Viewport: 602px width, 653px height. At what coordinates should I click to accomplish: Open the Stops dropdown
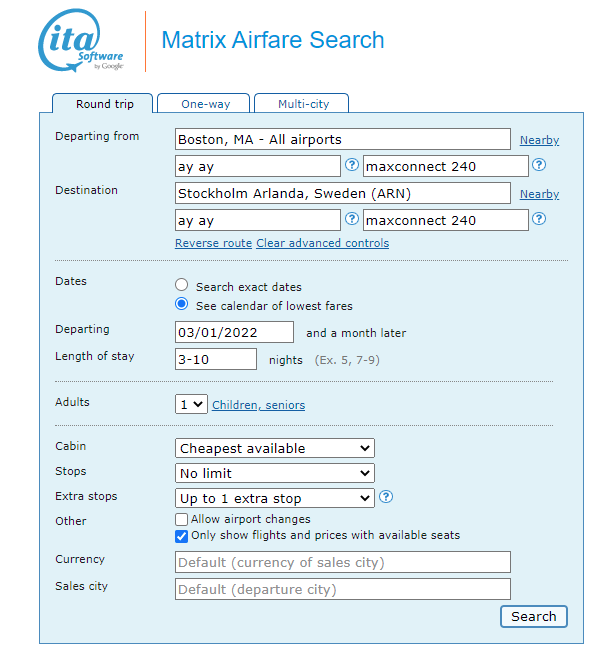point(275,473)
